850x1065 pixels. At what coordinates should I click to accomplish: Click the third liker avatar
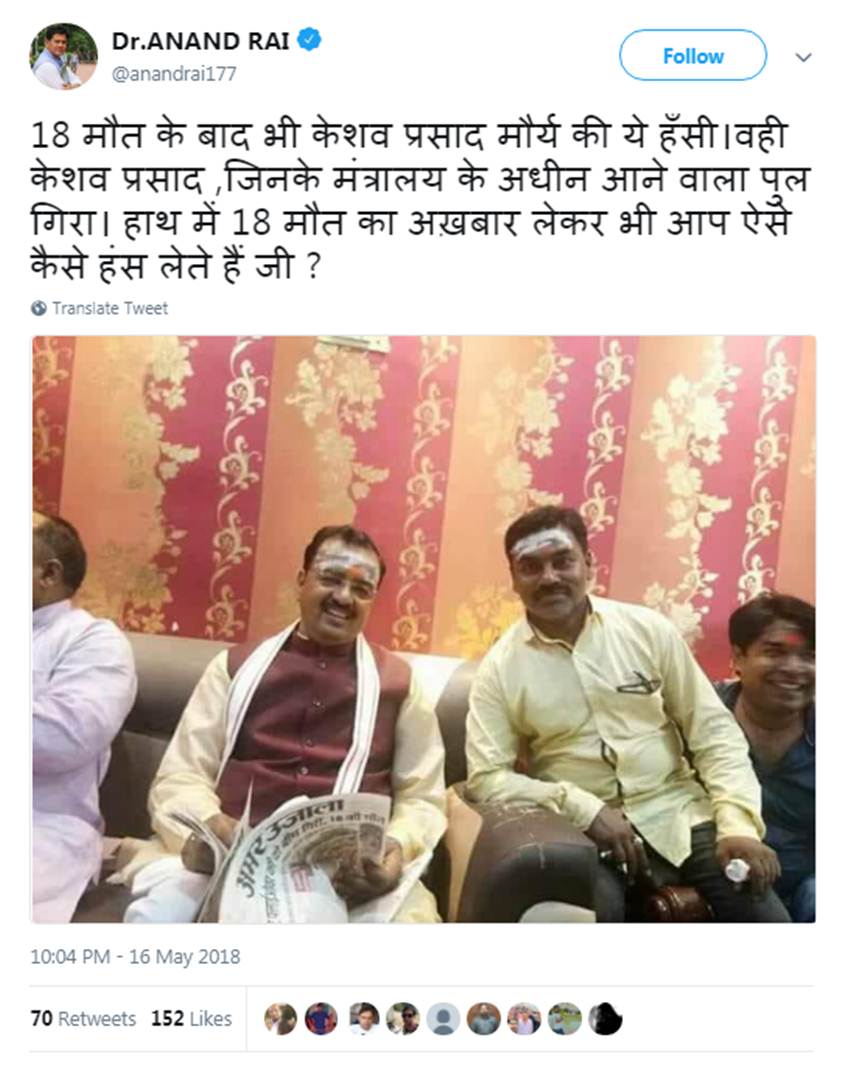coord(362,1019)
